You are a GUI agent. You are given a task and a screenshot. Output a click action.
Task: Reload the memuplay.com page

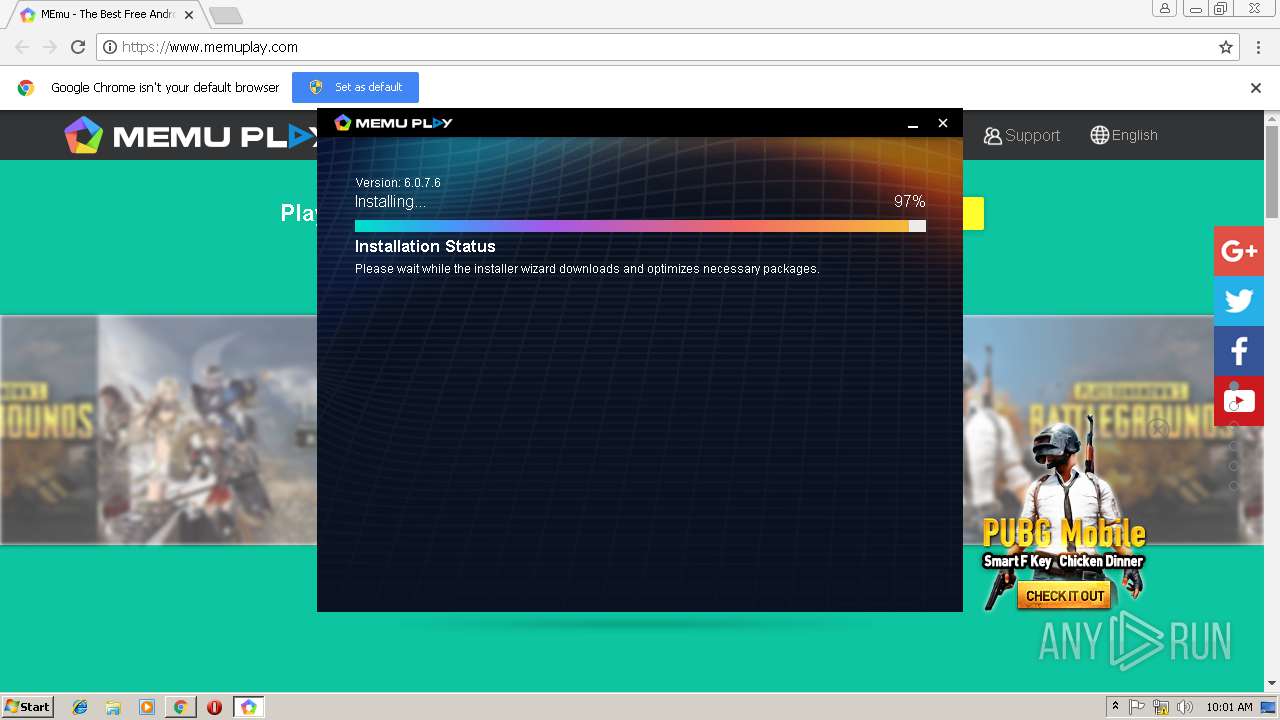coord(78,47)
